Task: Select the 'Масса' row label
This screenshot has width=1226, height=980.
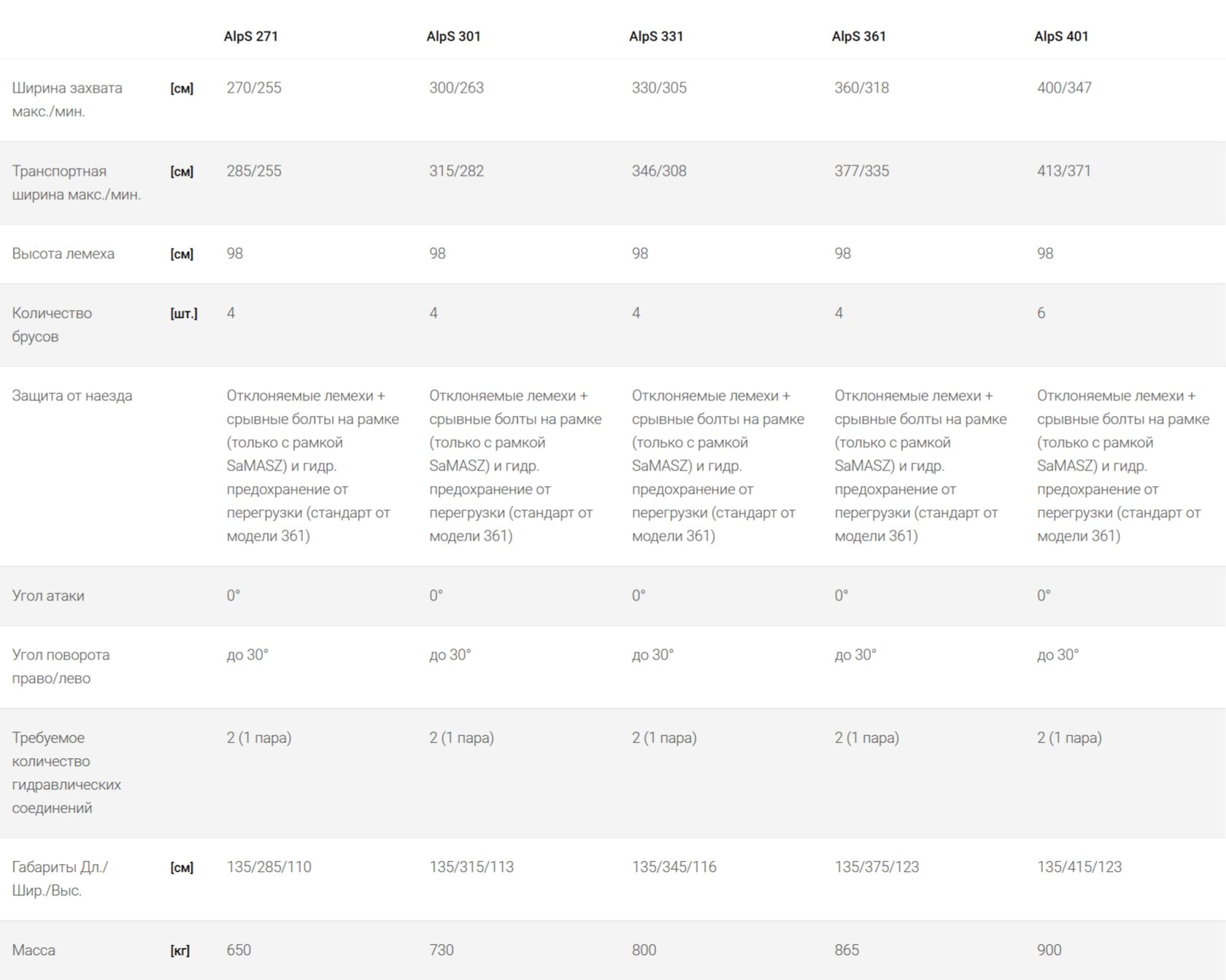Action: [34, 950]
